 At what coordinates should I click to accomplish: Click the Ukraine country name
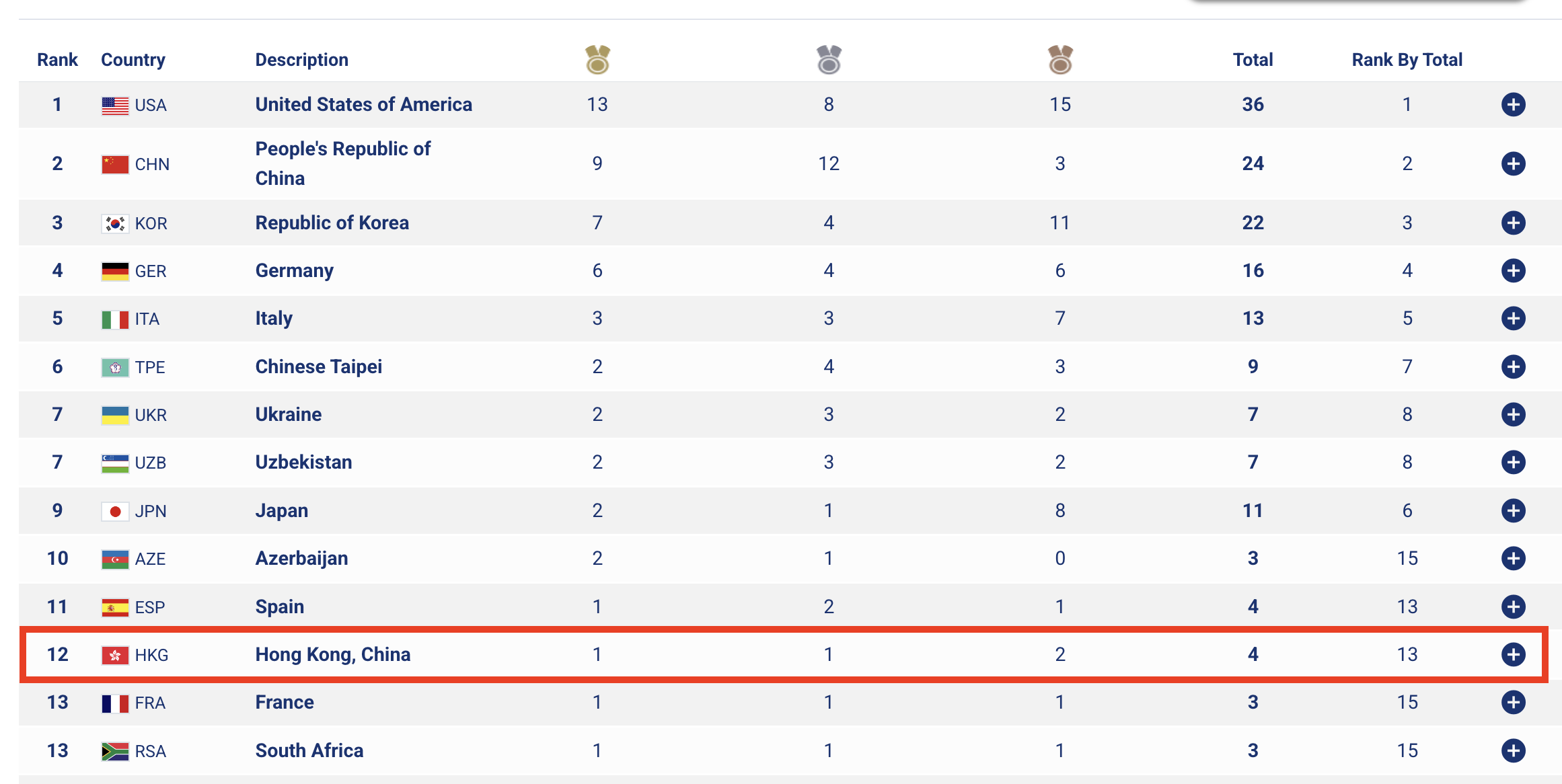pyautogui.click(x=288, y=415)
